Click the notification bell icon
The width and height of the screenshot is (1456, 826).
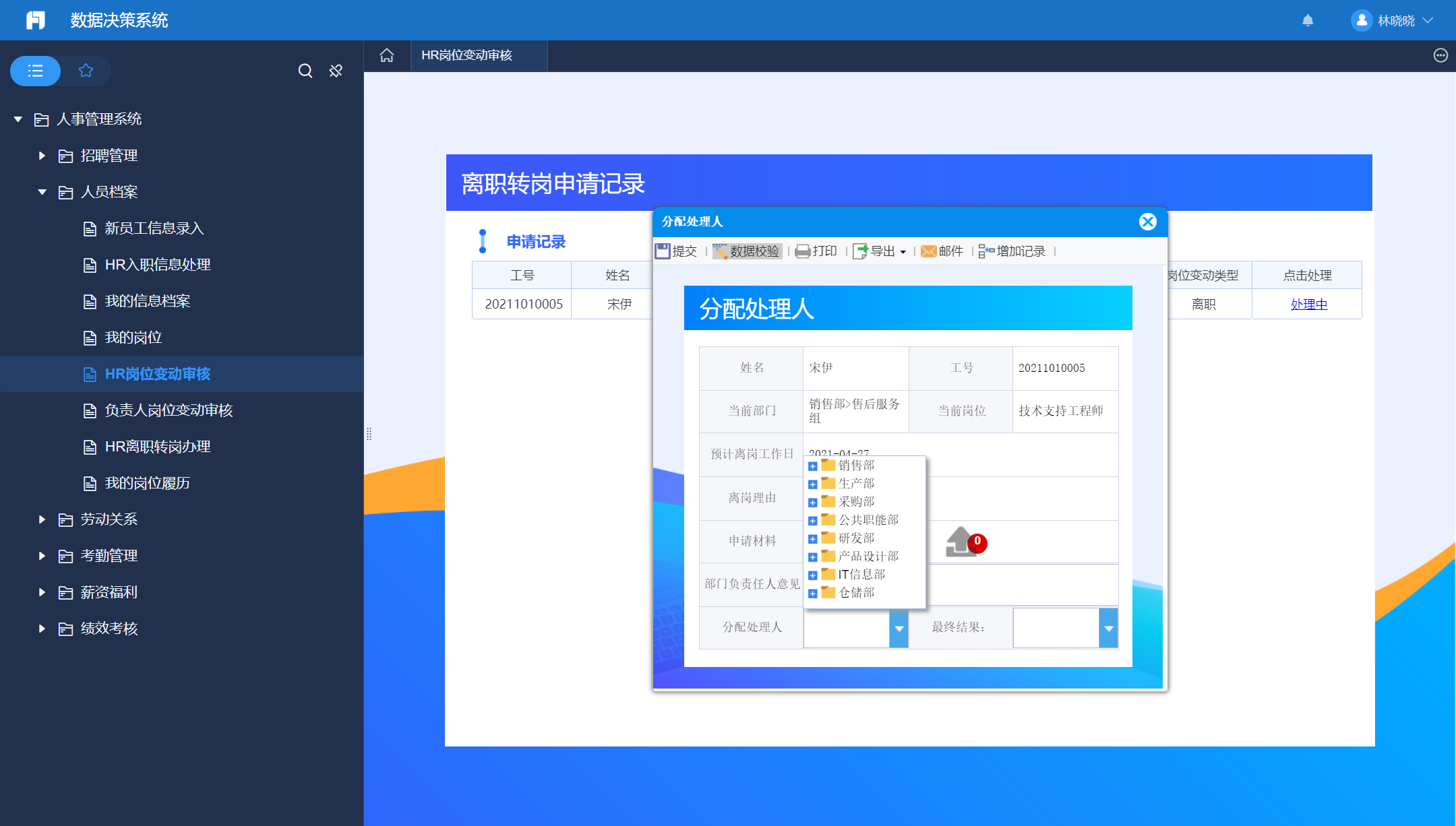coord(1308,20)
